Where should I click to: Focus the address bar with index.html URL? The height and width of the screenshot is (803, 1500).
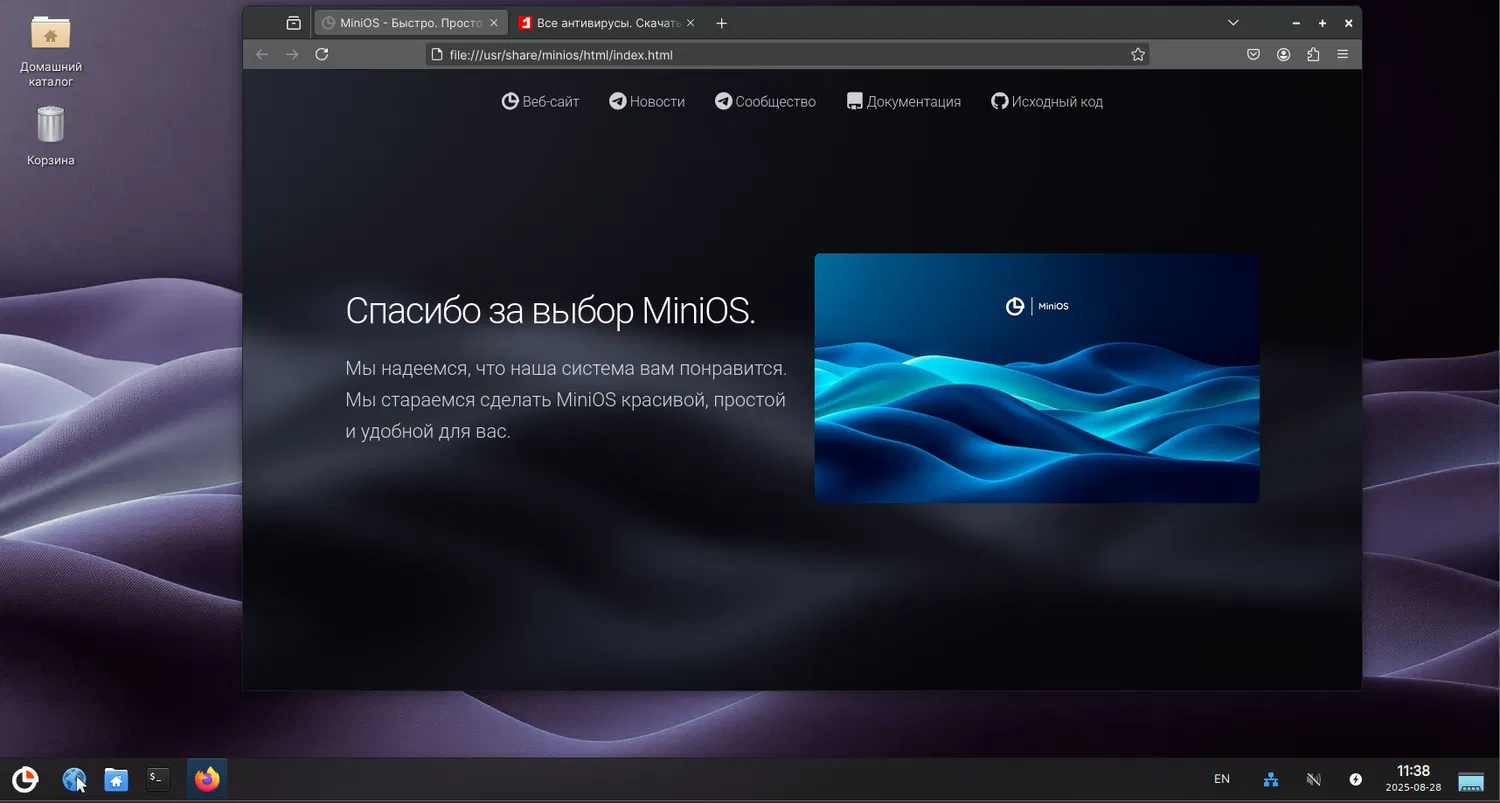click(787, 55)
